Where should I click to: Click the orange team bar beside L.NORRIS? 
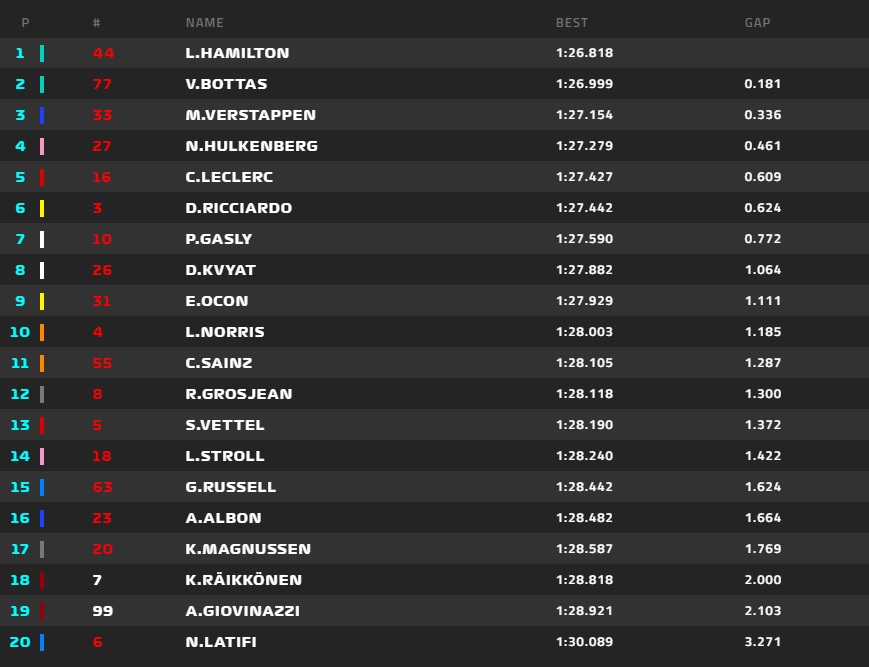click(x=42, y=332)
